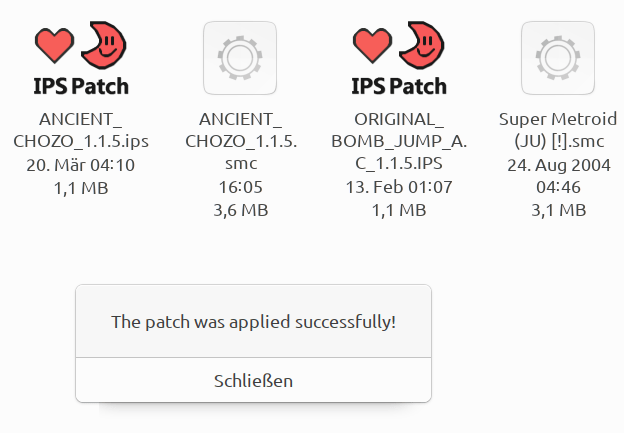Click the ORIGINAL_BOMB_JUMP IPS Patch file icon
The height and width of the screenshot is (433, 624).
399,57
